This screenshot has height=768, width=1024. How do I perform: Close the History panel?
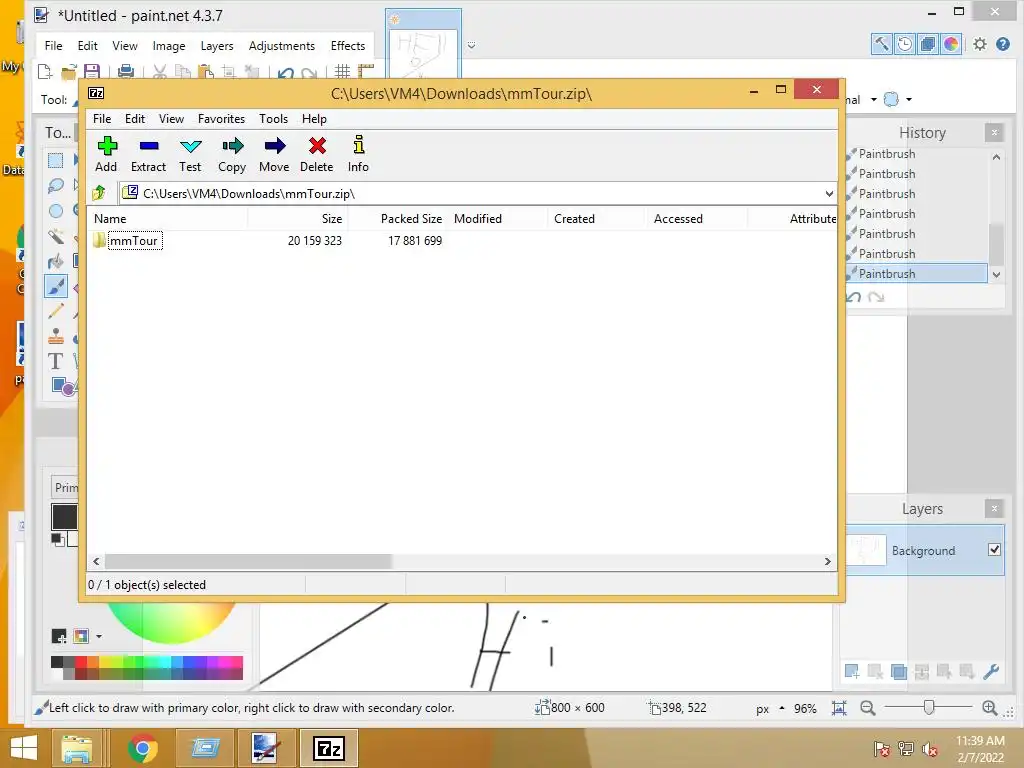point(994,133)
